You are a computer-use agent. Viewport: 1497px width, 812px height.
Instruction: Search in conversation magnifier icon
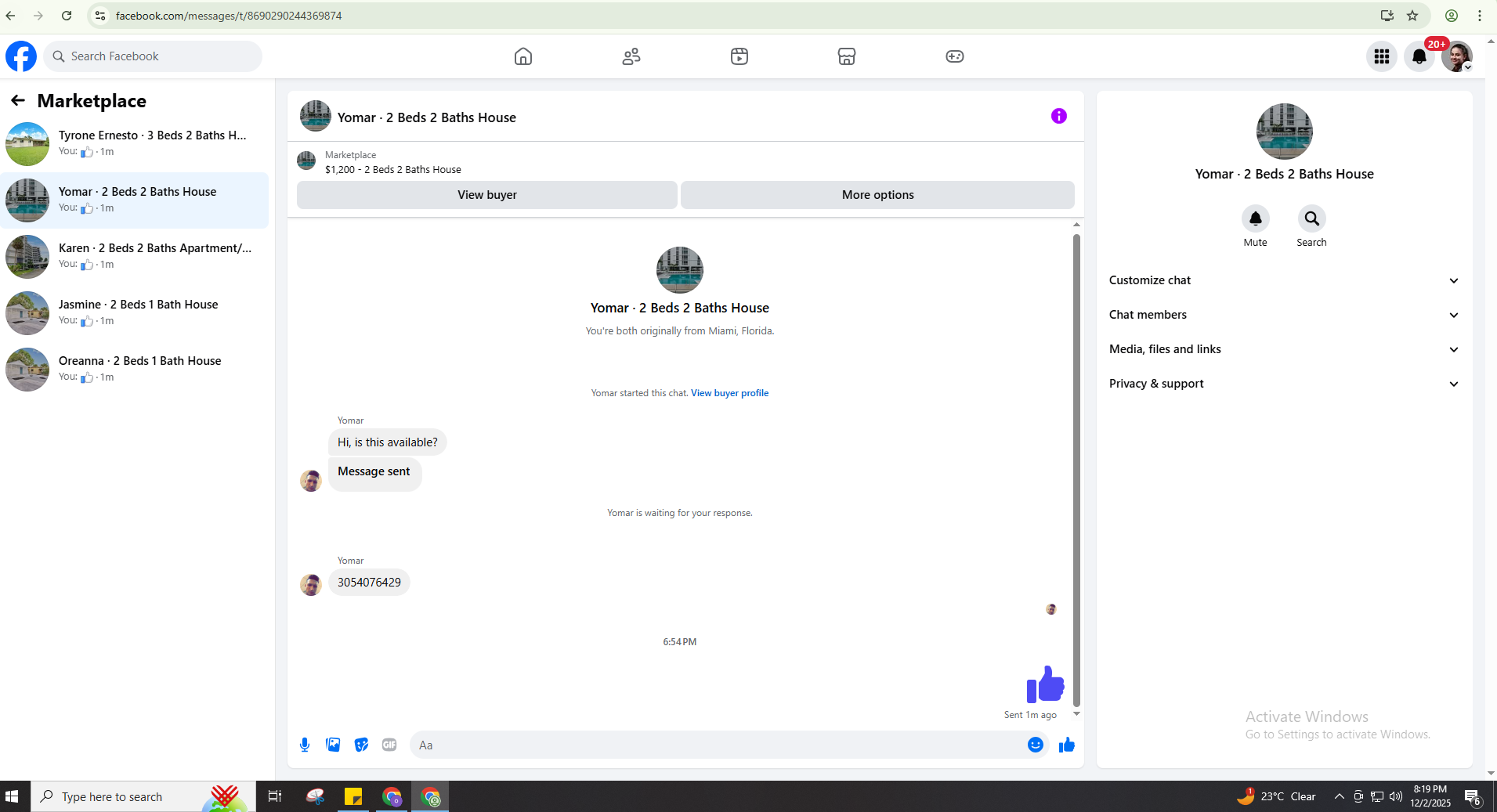click(x=1312, y=218)
